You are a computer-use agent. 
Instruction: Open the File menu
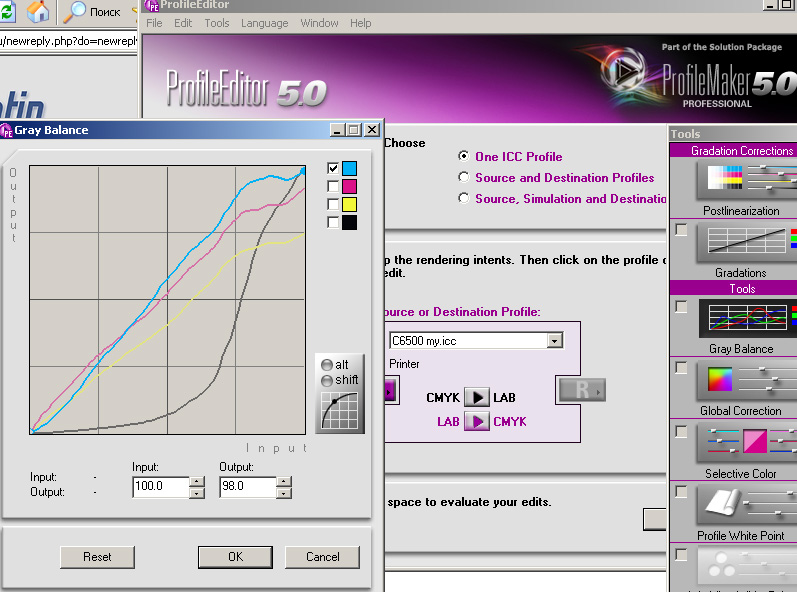tap(154, 23)
